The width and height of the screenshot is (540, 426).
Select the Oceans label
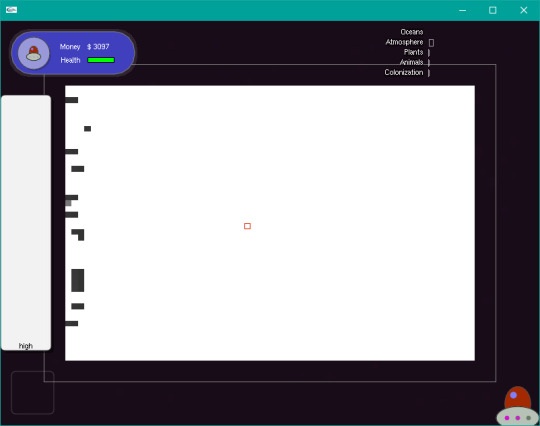tap(412, 32)
